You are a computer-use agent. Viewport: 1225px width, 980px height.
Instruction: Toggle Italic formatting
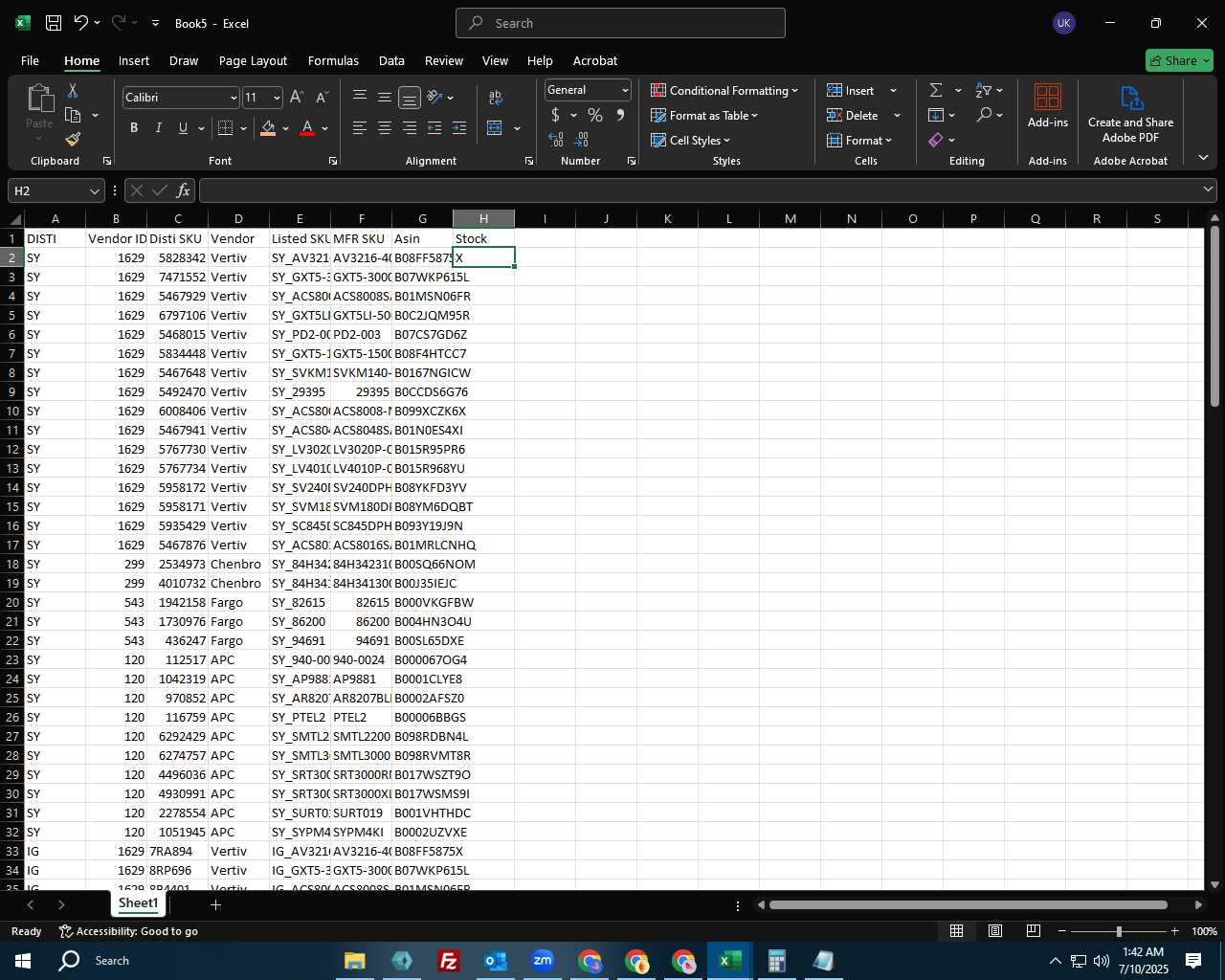coord(158,128)
